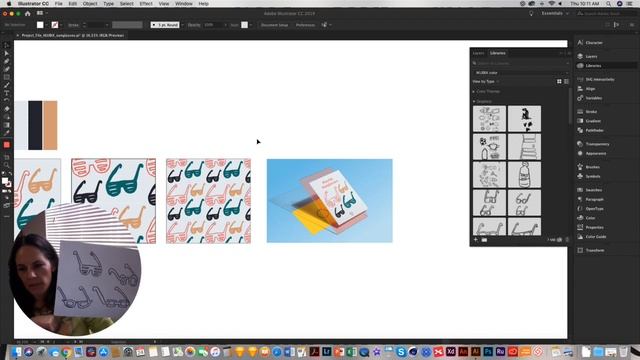Open the opacity value dropdown
The image size is (640, 360).
225,25
